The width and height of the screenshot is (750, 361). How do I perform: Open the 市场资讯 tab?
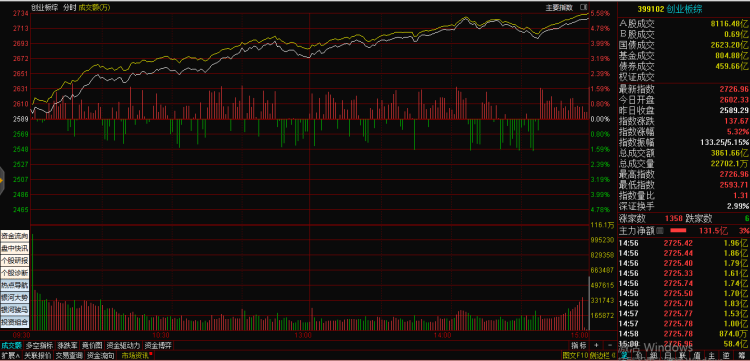[136, 356]
